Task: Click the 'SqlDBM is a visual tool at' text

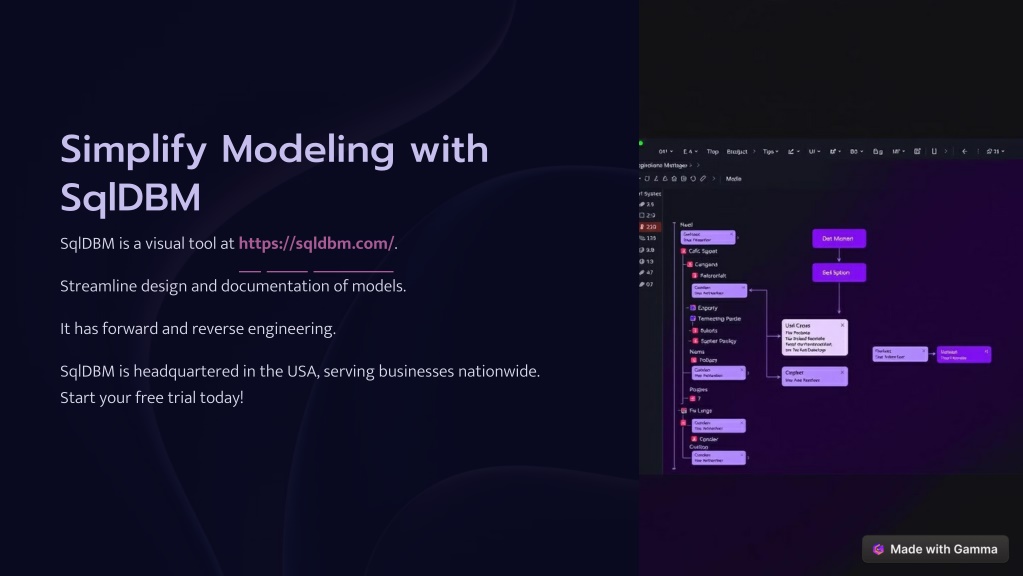Action: pos(147,243)
